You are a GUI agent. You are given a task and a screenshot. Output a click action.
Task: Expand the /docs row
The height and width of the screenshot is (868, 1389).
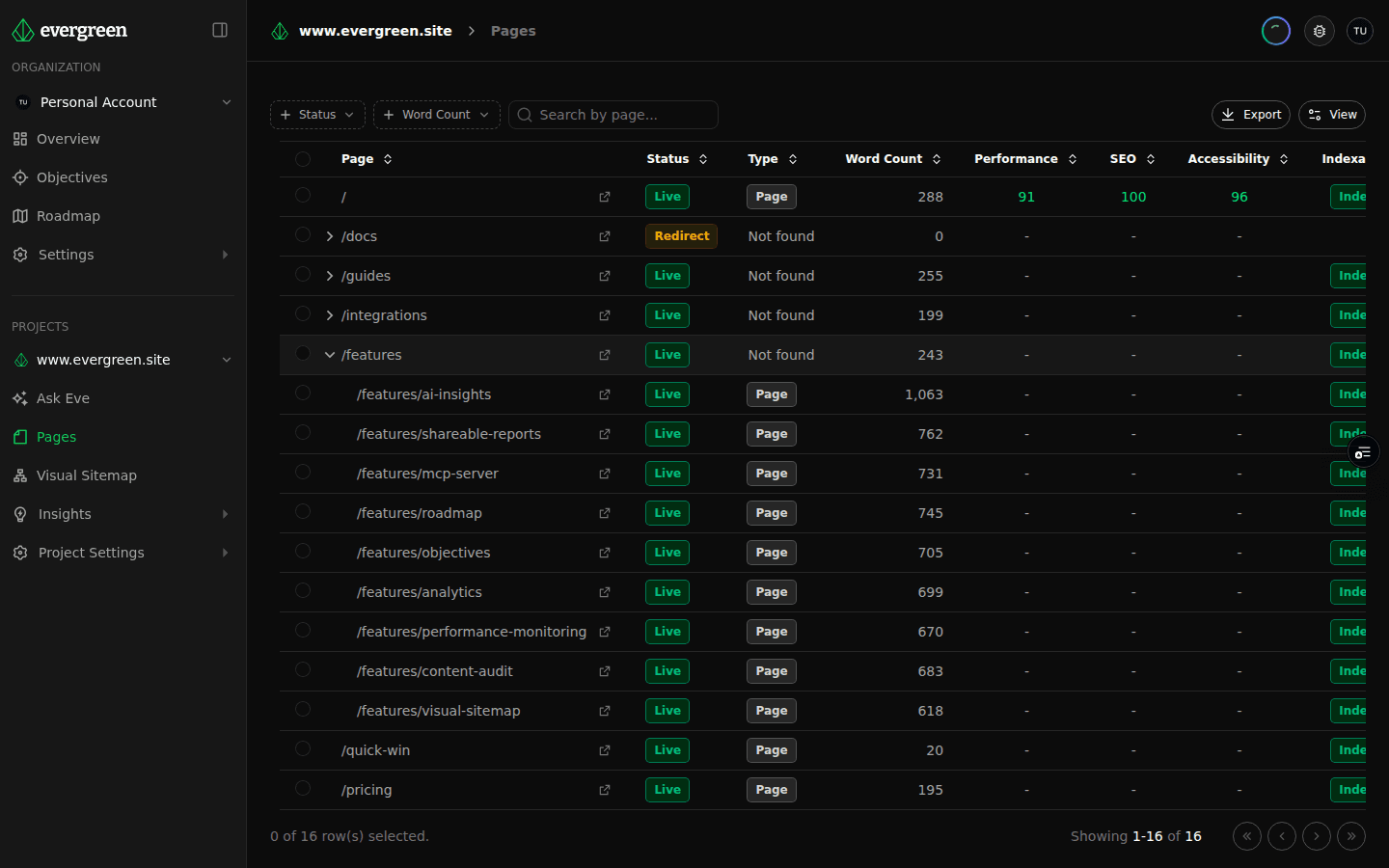330,235
